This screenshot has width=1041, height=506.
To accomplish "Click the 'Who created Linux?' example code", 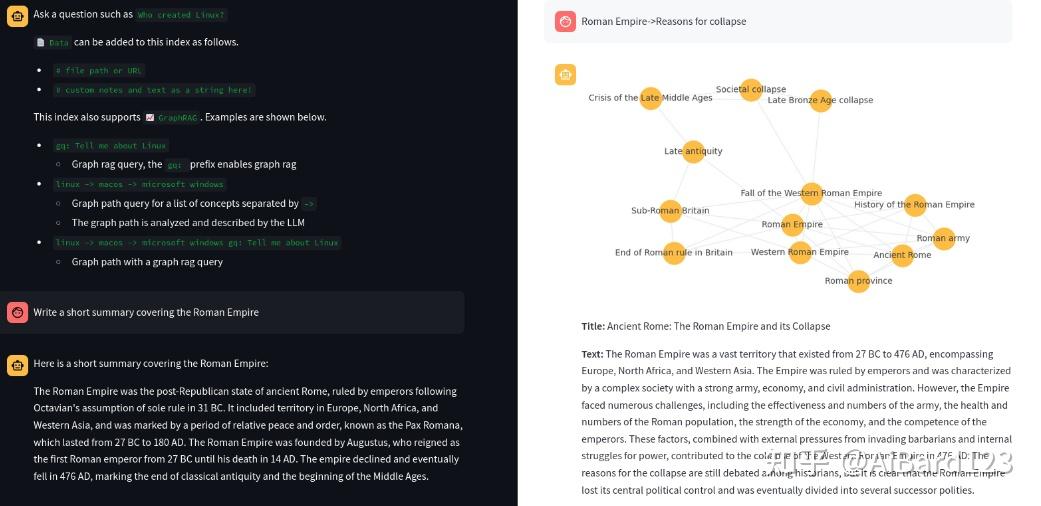I will click(x=181, y=15).
